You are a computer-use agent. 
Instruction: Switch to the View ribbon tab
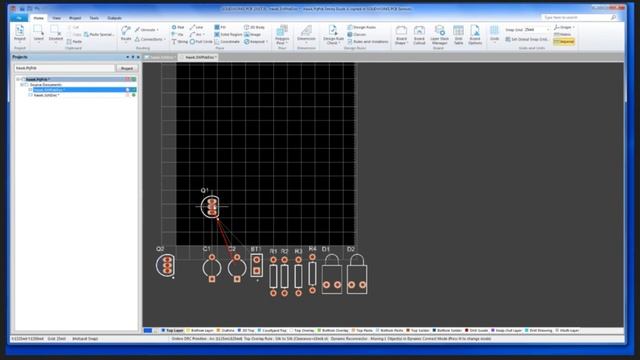click(57, 18)
